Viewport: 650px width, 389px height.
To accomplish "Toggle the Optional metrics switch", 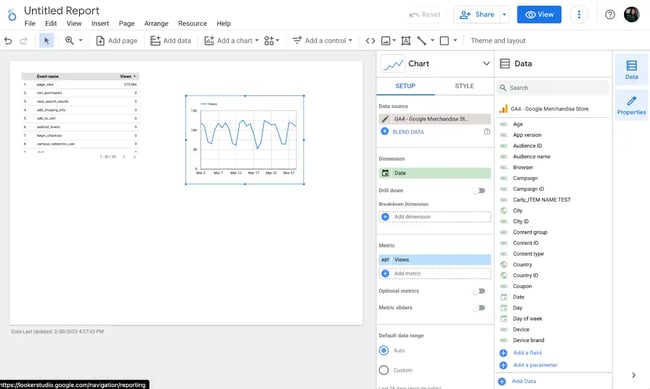I will [479, 291].
